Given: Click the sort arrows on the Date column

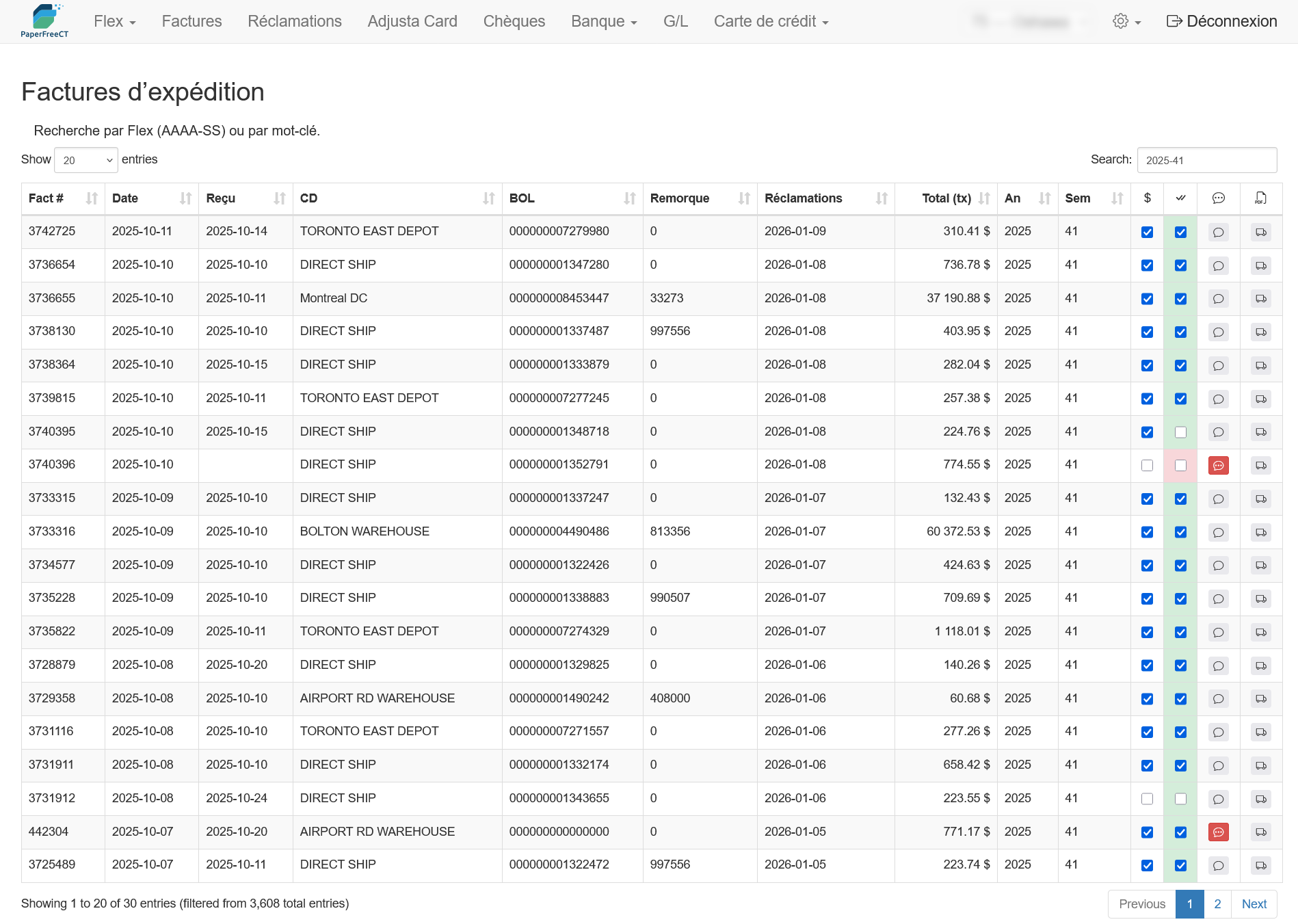Looking at the screenshot, I should tap(185, 198).
